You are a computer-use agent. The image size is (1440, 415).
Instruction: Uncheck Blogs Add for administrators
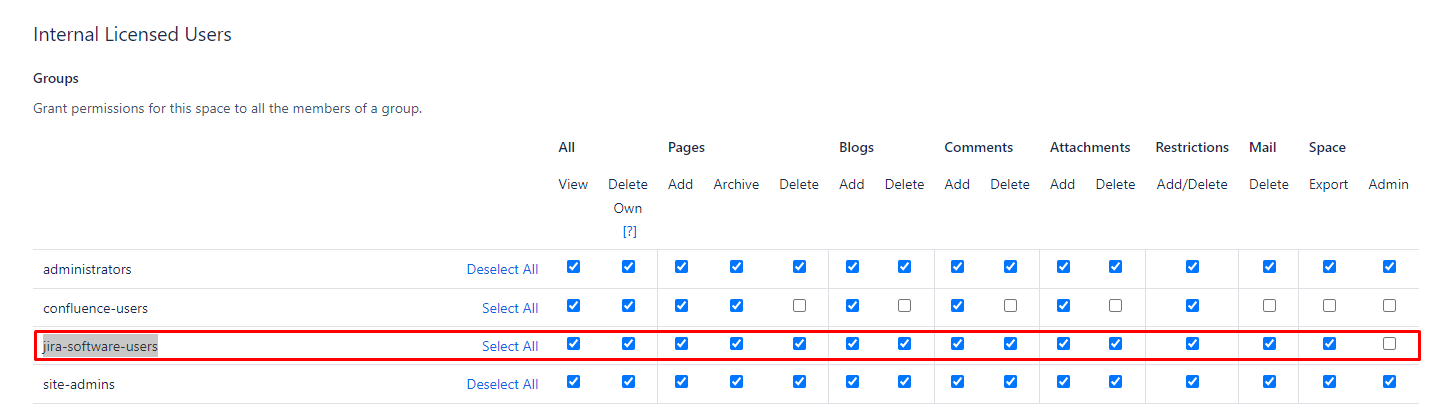pyautogui.click(x=852, y=267)
